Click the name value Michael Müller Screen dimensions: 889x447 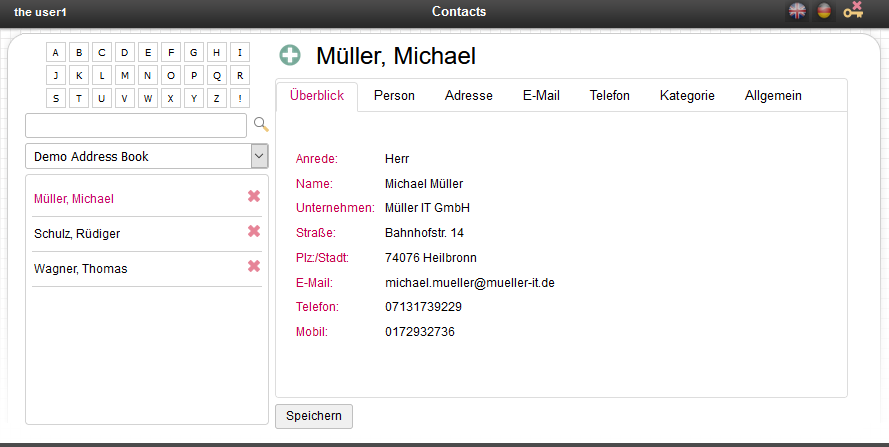pos(424,184)
